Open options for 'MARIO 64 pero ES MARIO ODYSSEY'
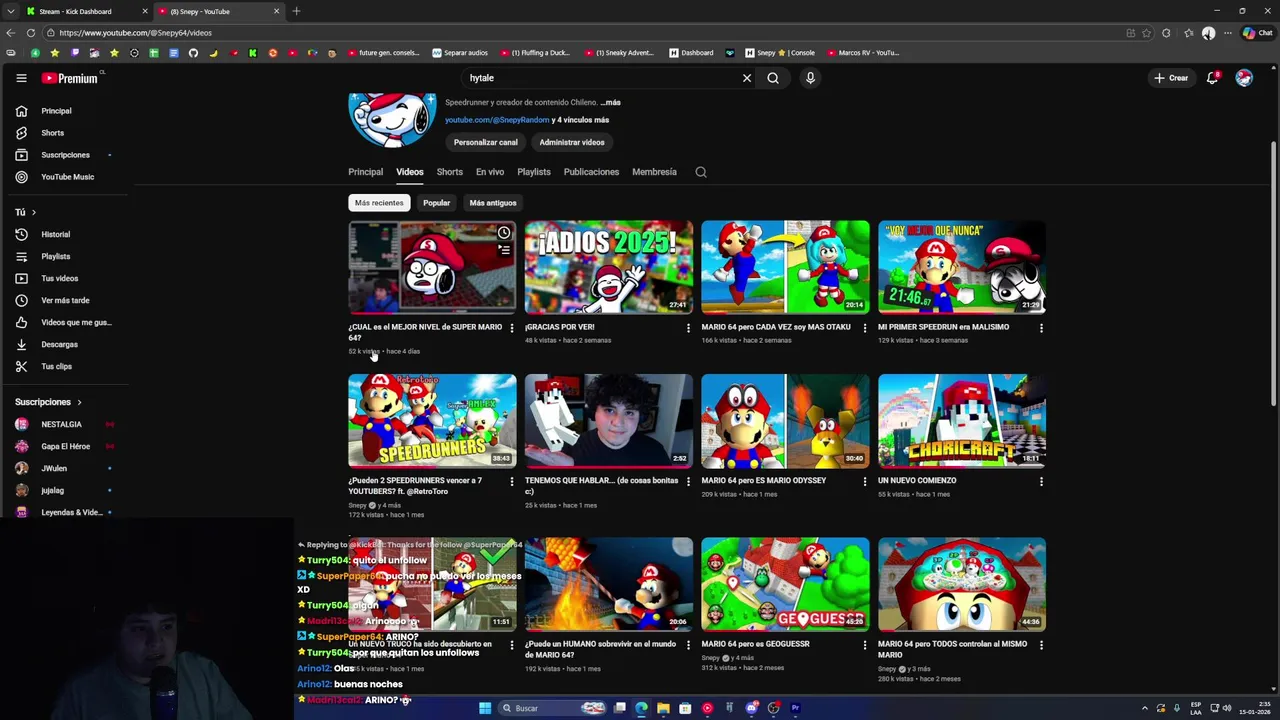This screenshot has height=720, width=1280. click(865, 482)
